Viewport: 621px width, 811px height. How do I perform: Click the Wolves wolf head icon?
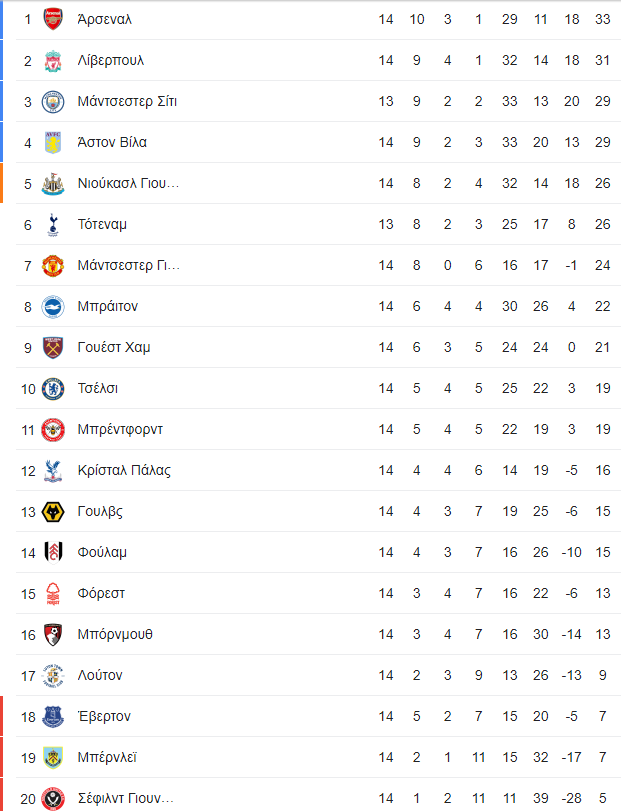coord(53,512)
